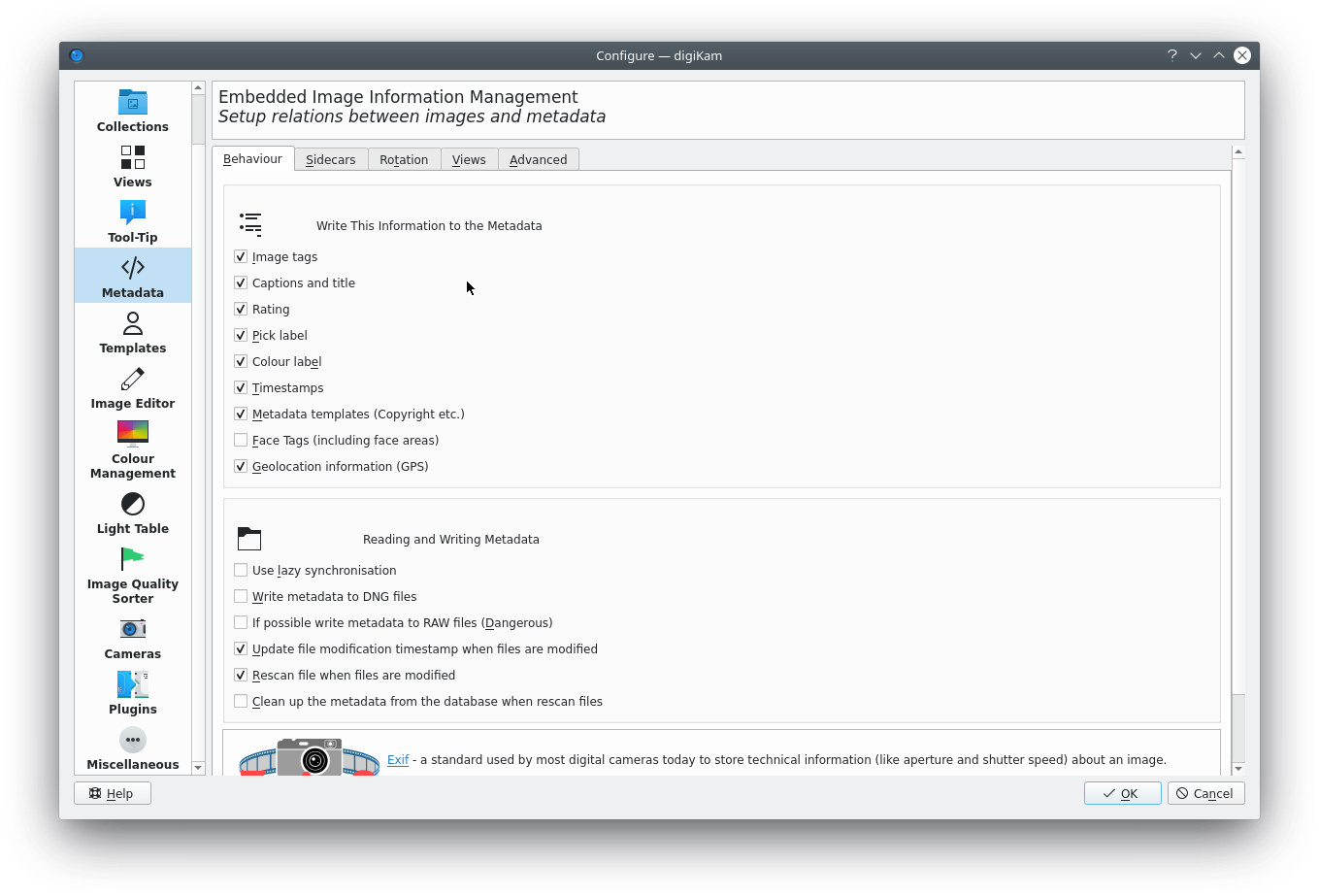Open the Collections settings page
Screen dimensions: 1319x896
[x=133, y=111]
